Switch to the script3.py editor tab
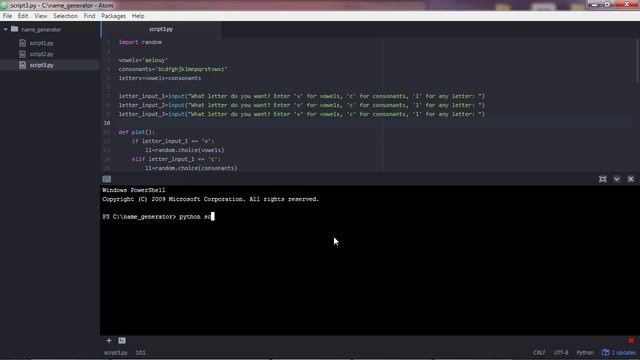 [x=161, y=29]
